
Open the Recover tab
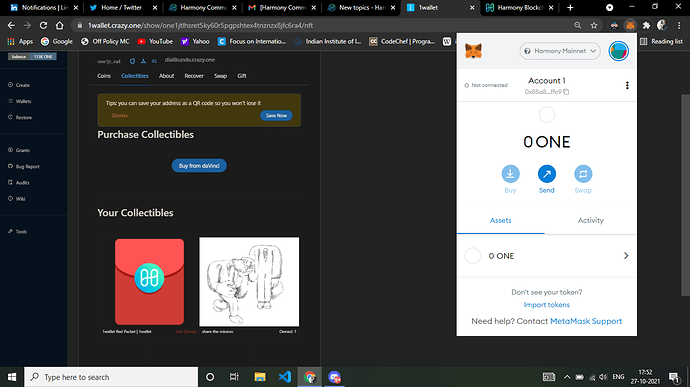coord(194,76)
